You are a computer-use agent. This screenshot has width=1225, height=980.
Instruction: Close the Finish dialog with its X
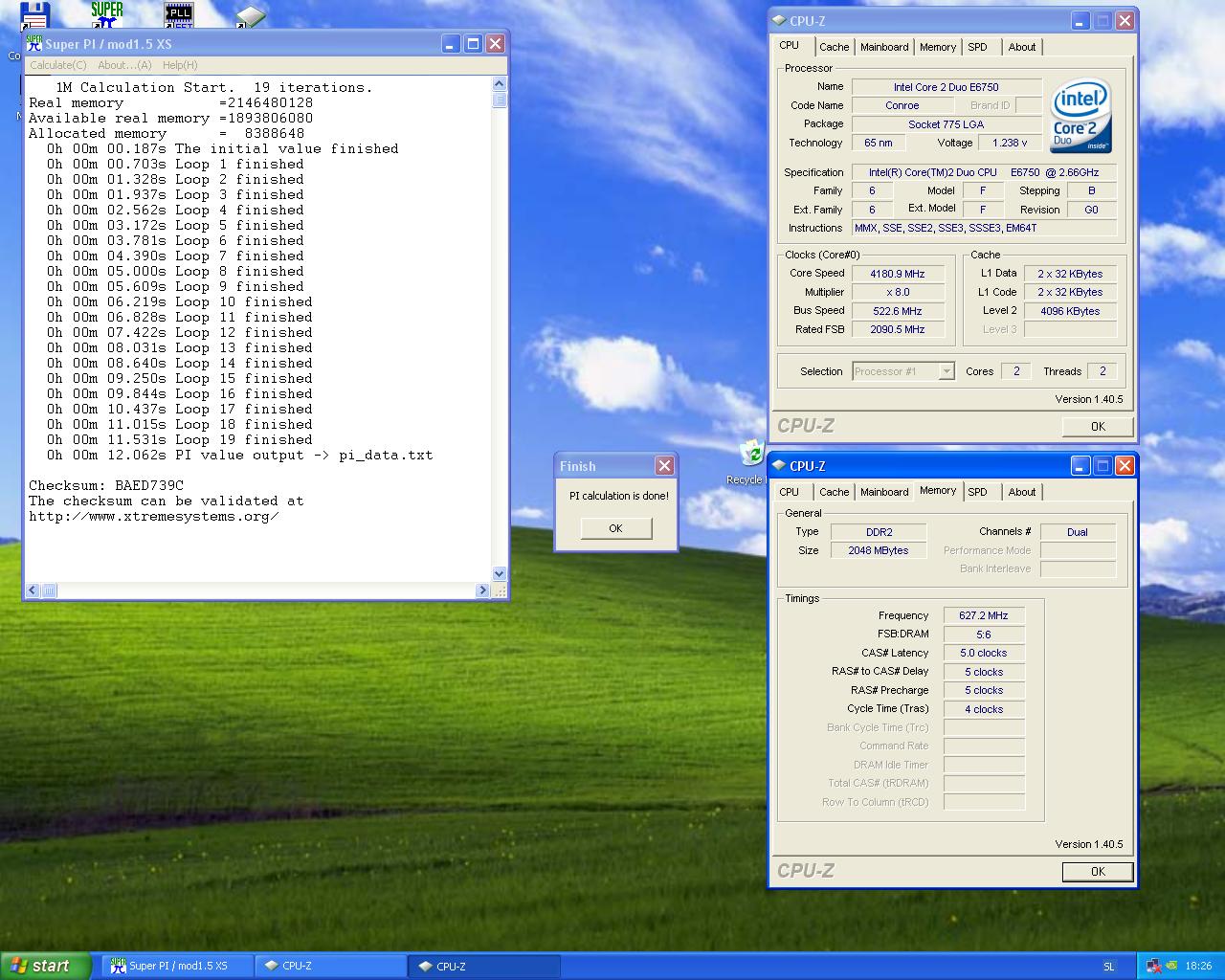point(664,466)
